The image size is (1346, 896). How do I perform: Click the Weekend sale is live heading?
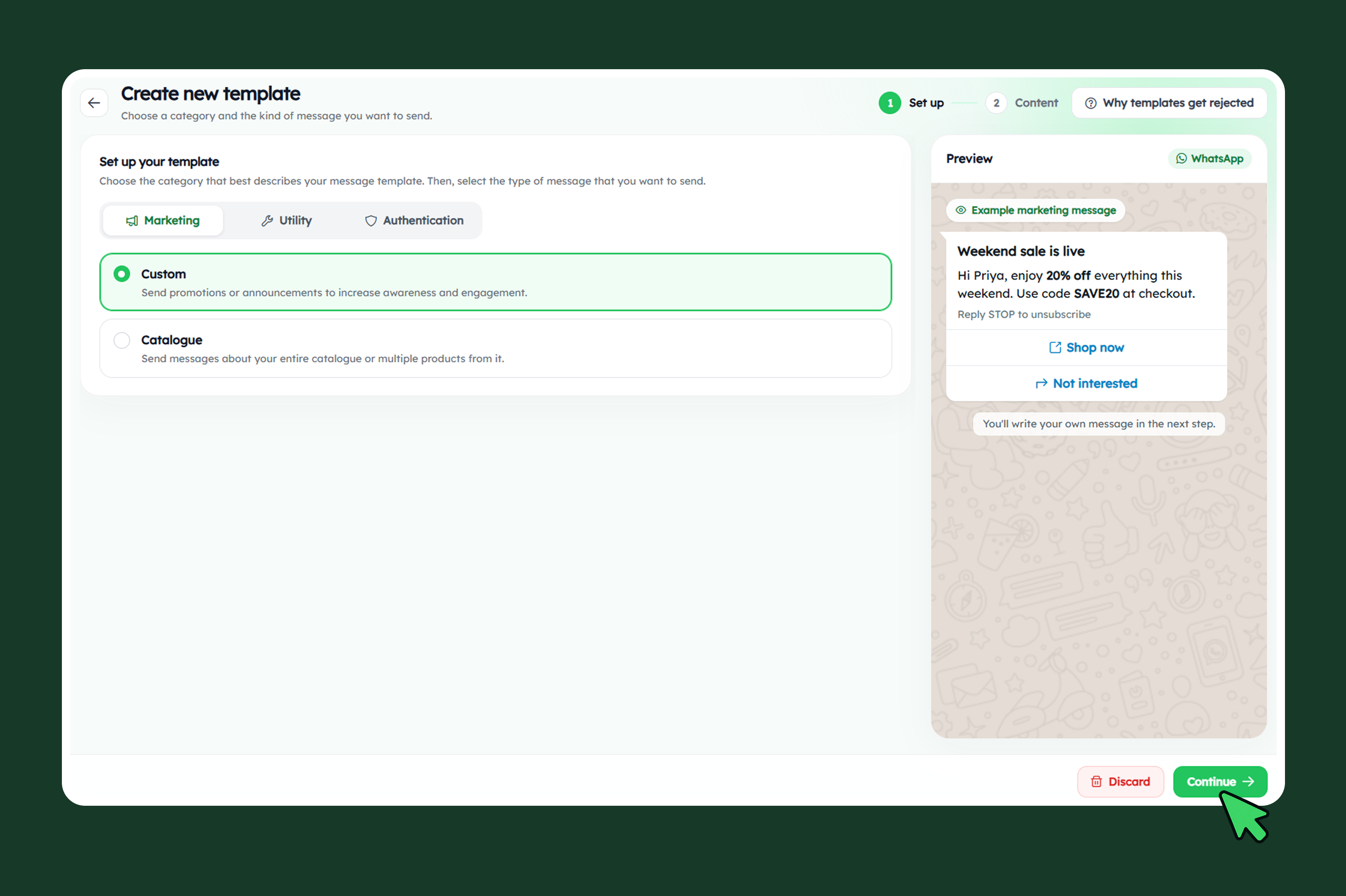1021,251
